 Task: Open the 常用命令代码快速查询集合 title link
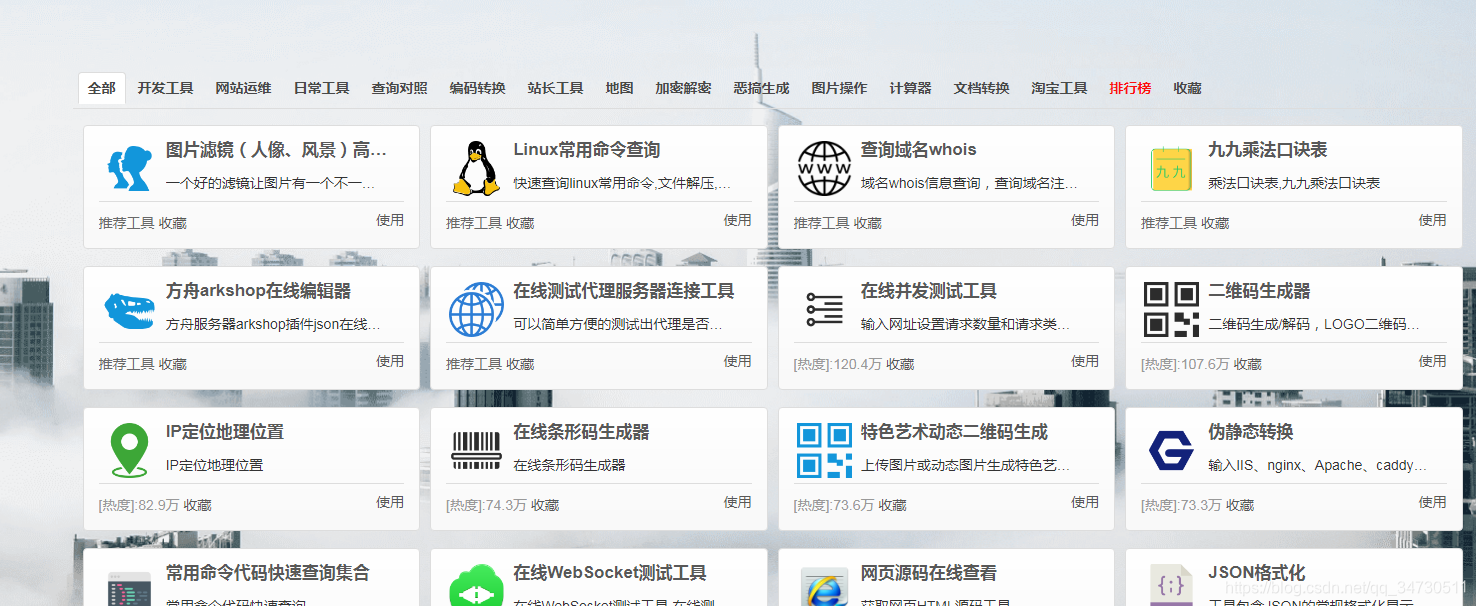coord(268,573)
